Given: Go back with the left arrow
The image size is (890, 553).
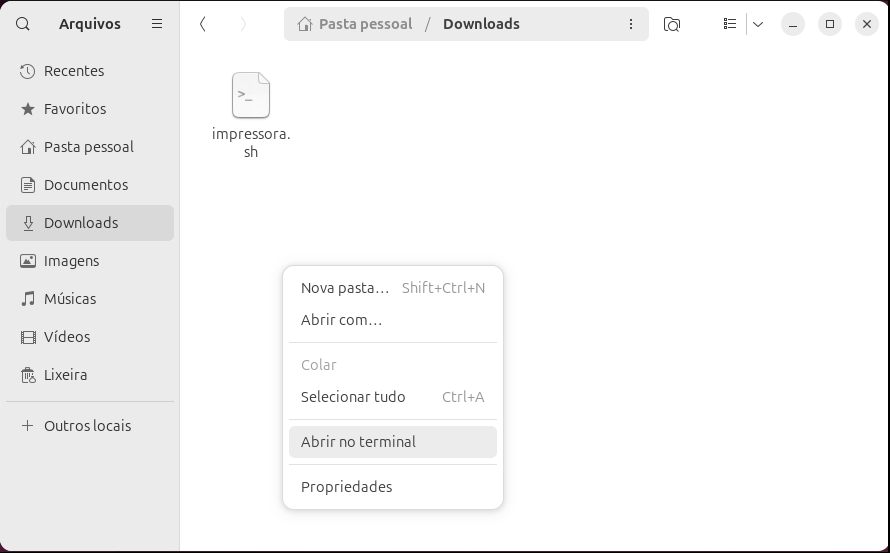Looking at the screenshot, I should (203, 24).
